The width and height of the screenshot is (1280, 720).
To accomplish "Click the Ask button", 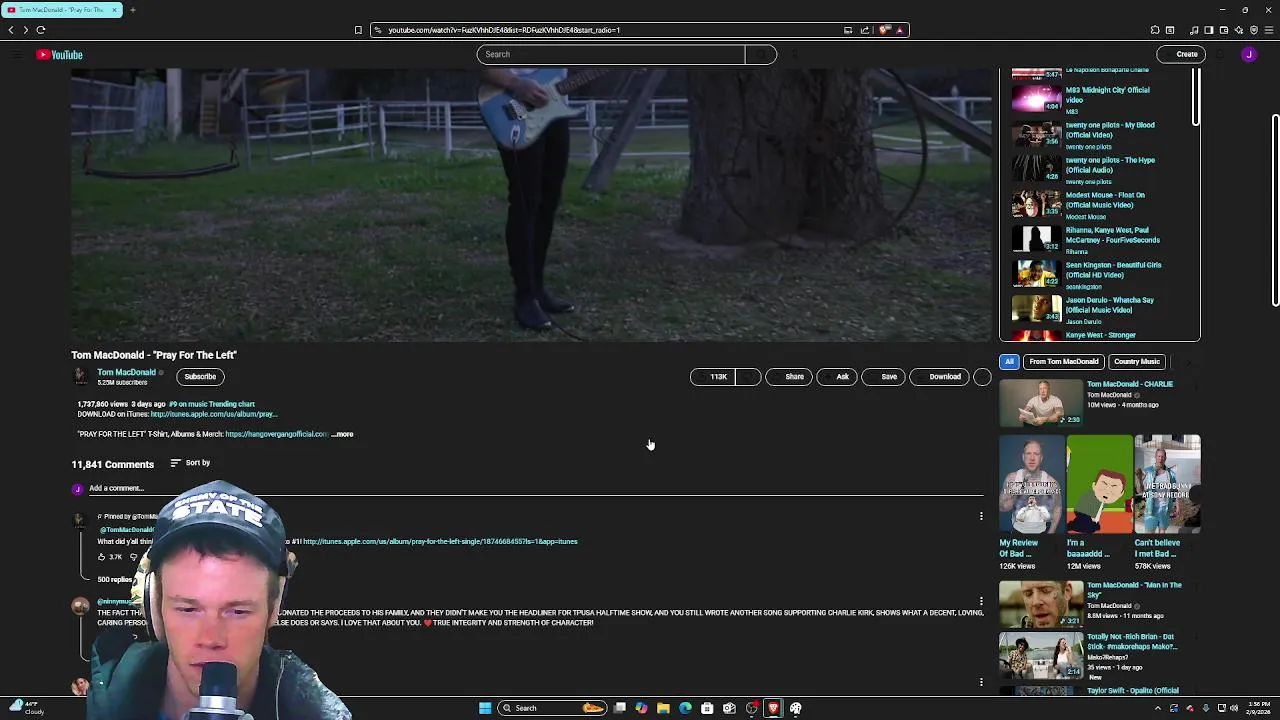I will [x=836, y=377].
